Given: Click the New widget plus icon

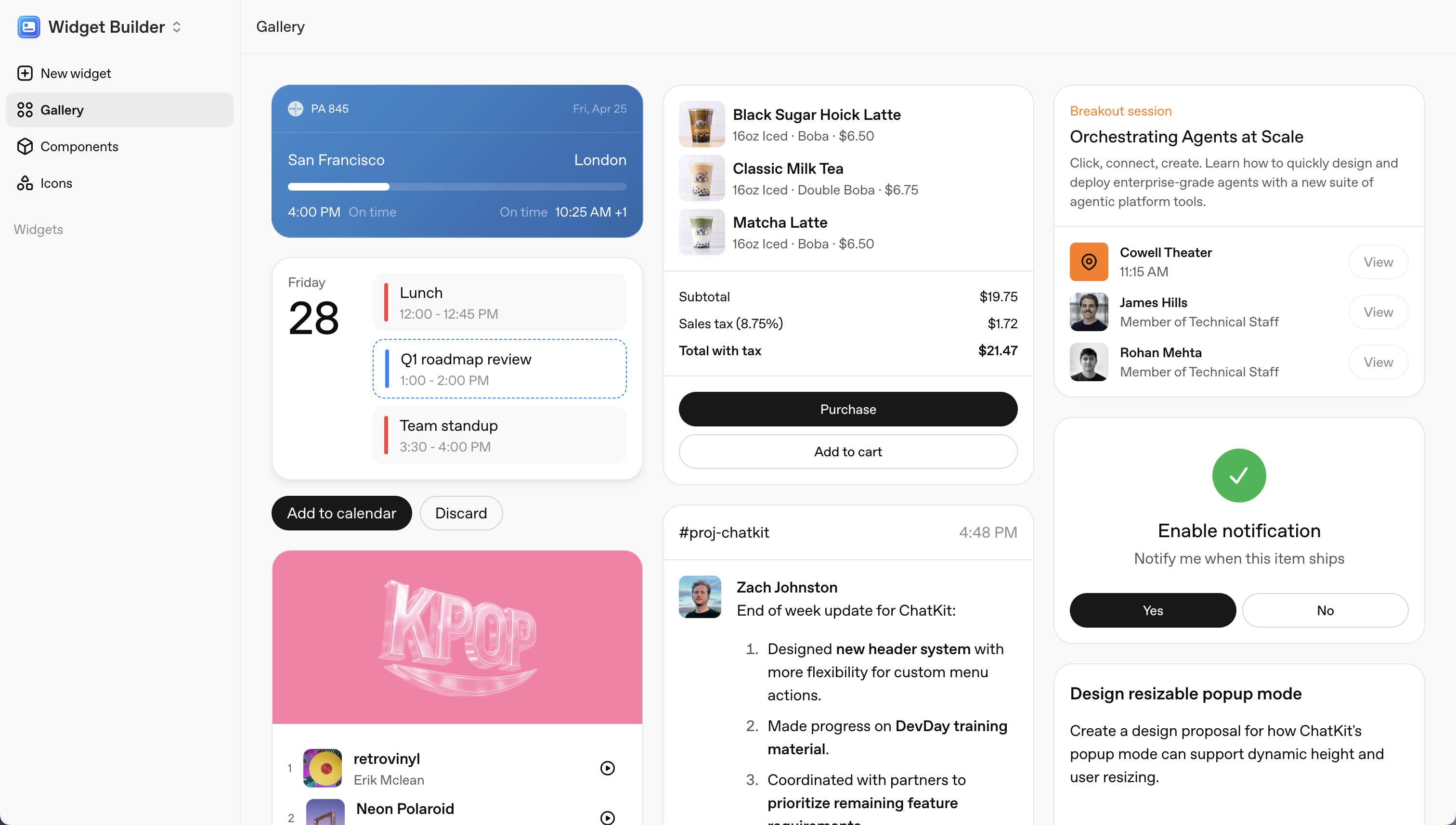Looking at the screenshot, I should (x=25, y=73).
